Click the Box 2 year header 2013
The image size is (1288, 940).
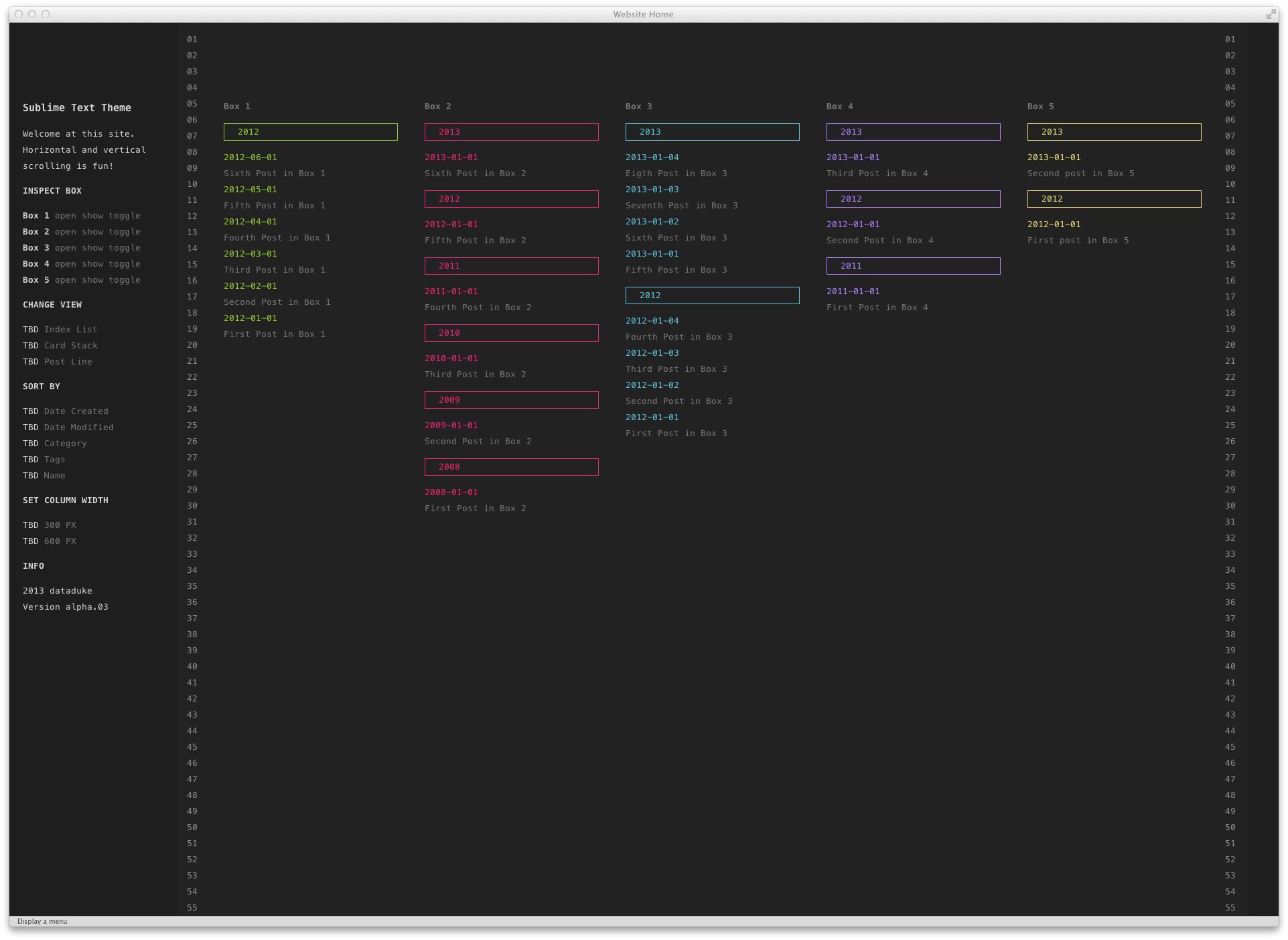[x=511, y=132]
